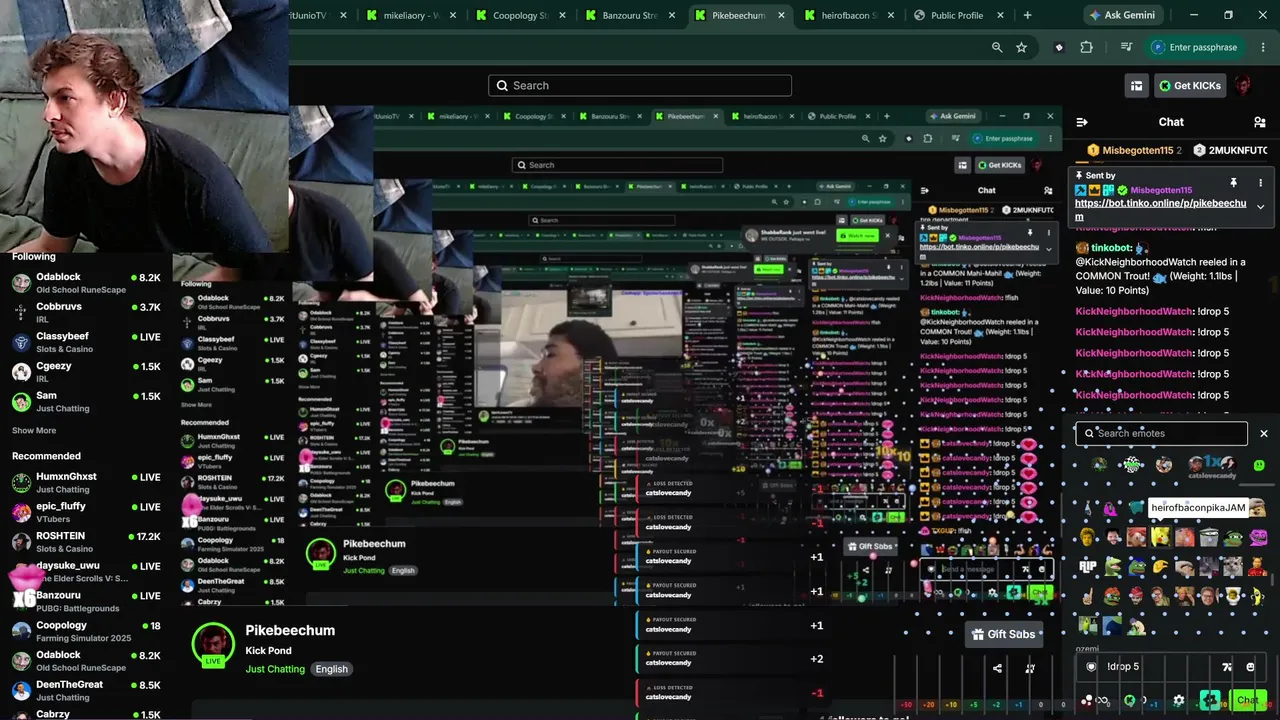The height and width of the screenshot is (720, 1280).
Task: Switch to the Banzouru Stream browser tab
Action: 629,15
